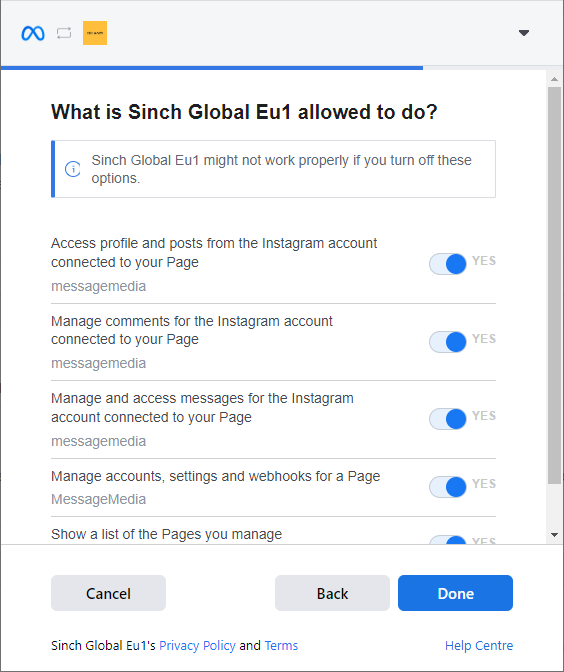Disable Manage and access messages permission
Image resolution: width=564 pixels, height=672 pixels.
[x=448, y=419]
